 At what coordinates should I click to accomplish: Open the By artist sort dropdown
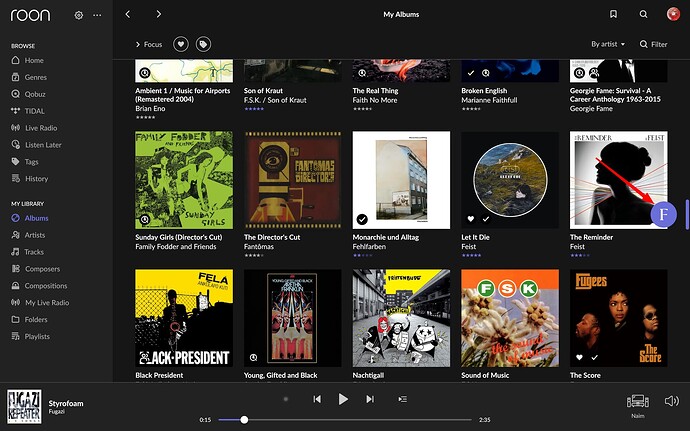[608, 44]
